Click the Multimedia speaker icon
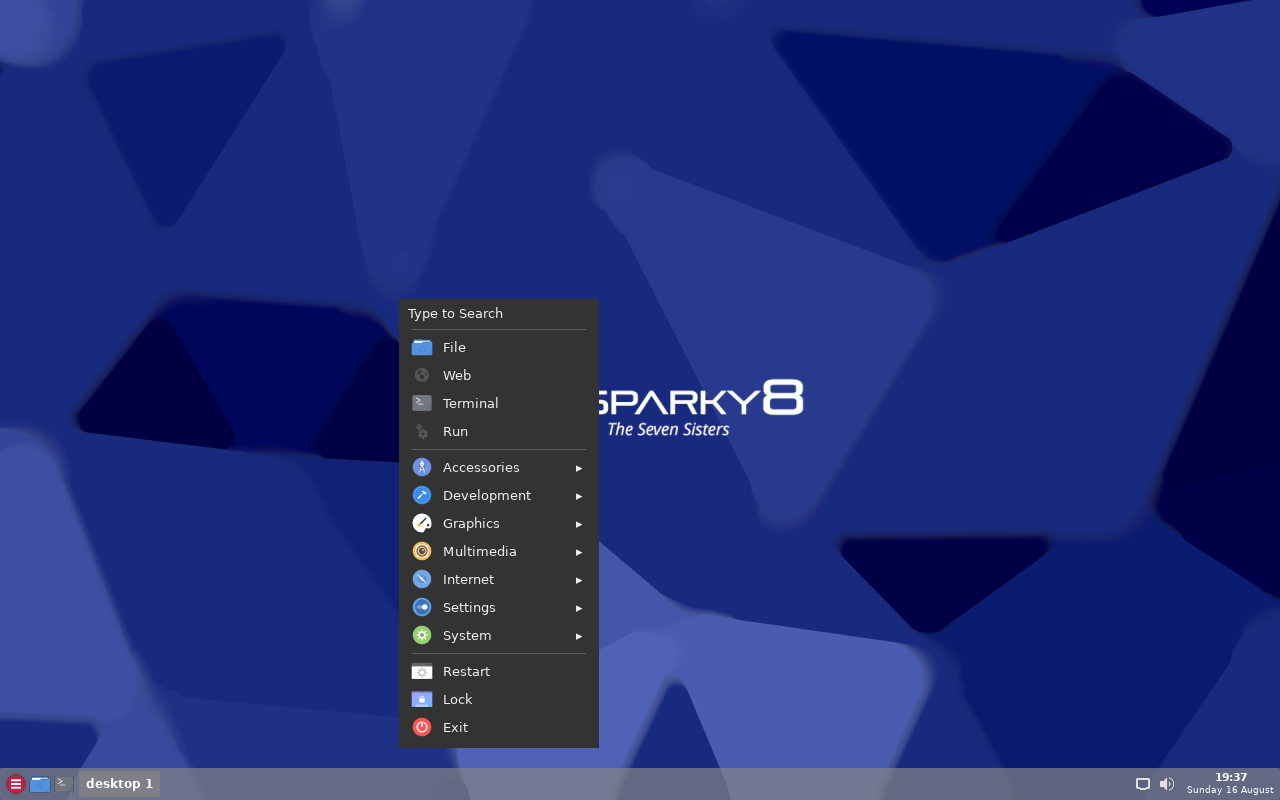1280x800 pixels. tap(422, 551)
